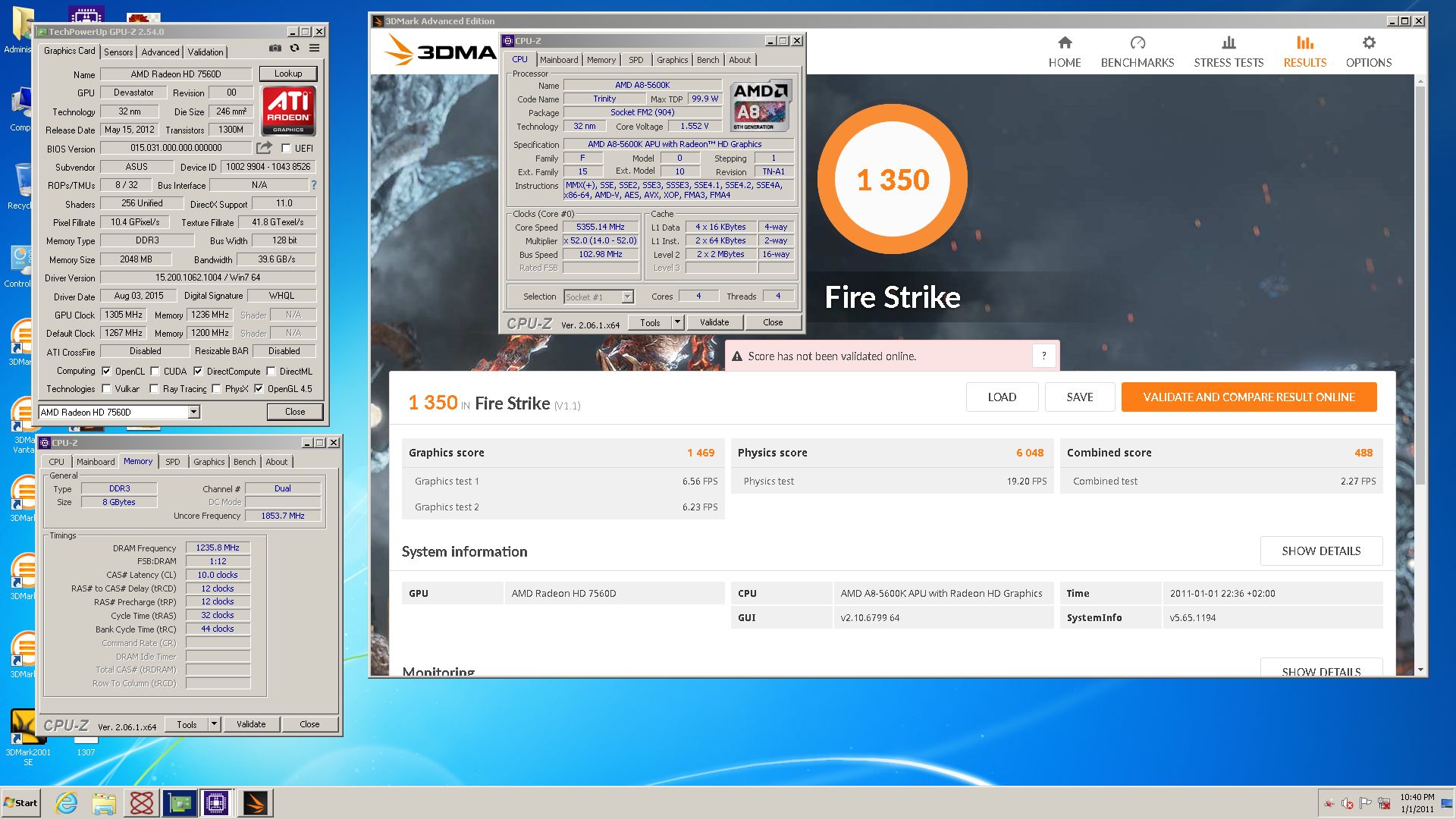Open the Tools dropdown arrow in the CPU-Z CPU window

(677, 322)
